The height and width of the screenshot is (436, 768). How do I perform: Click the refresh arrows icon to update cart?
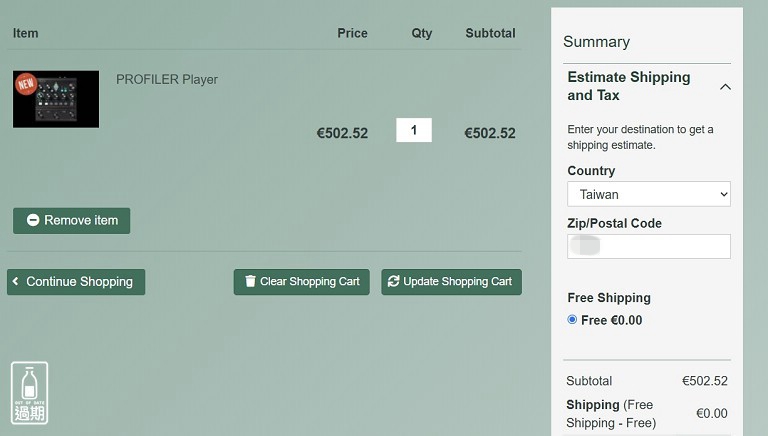(x=393, y=282)
